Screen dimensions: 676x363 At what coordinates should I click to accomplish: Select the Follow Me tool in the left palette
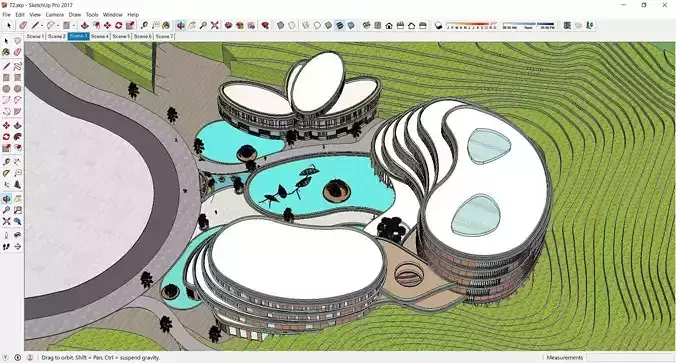pyautogui.click(x=17, y=137)
